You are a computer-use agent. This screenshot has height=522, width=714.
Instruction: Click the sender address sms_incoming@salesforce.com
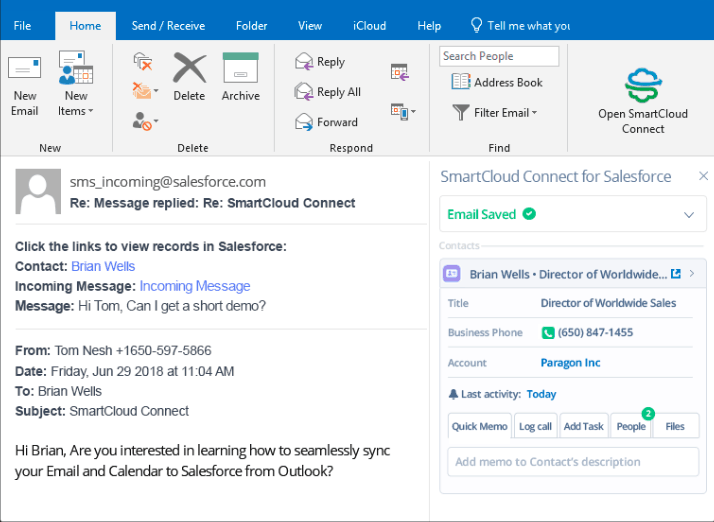coord(168,182)
